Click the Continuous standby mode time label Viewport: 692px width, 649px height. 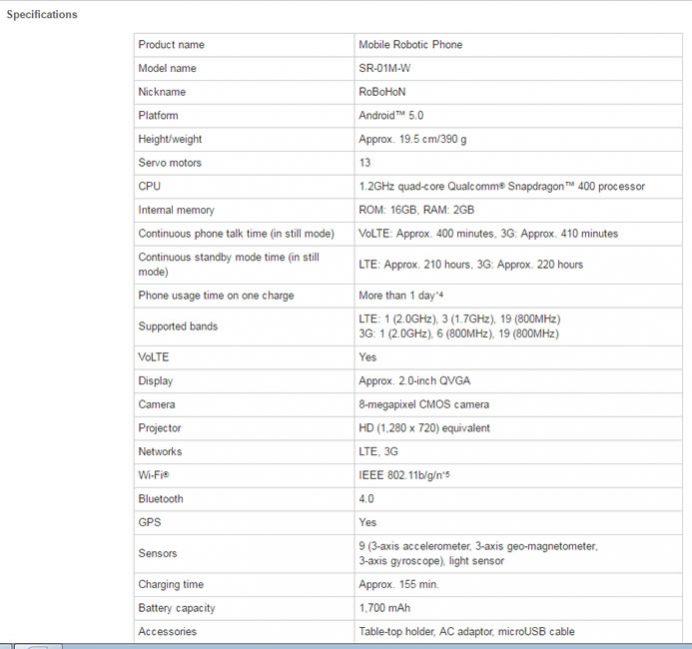[x=228, y=264]
